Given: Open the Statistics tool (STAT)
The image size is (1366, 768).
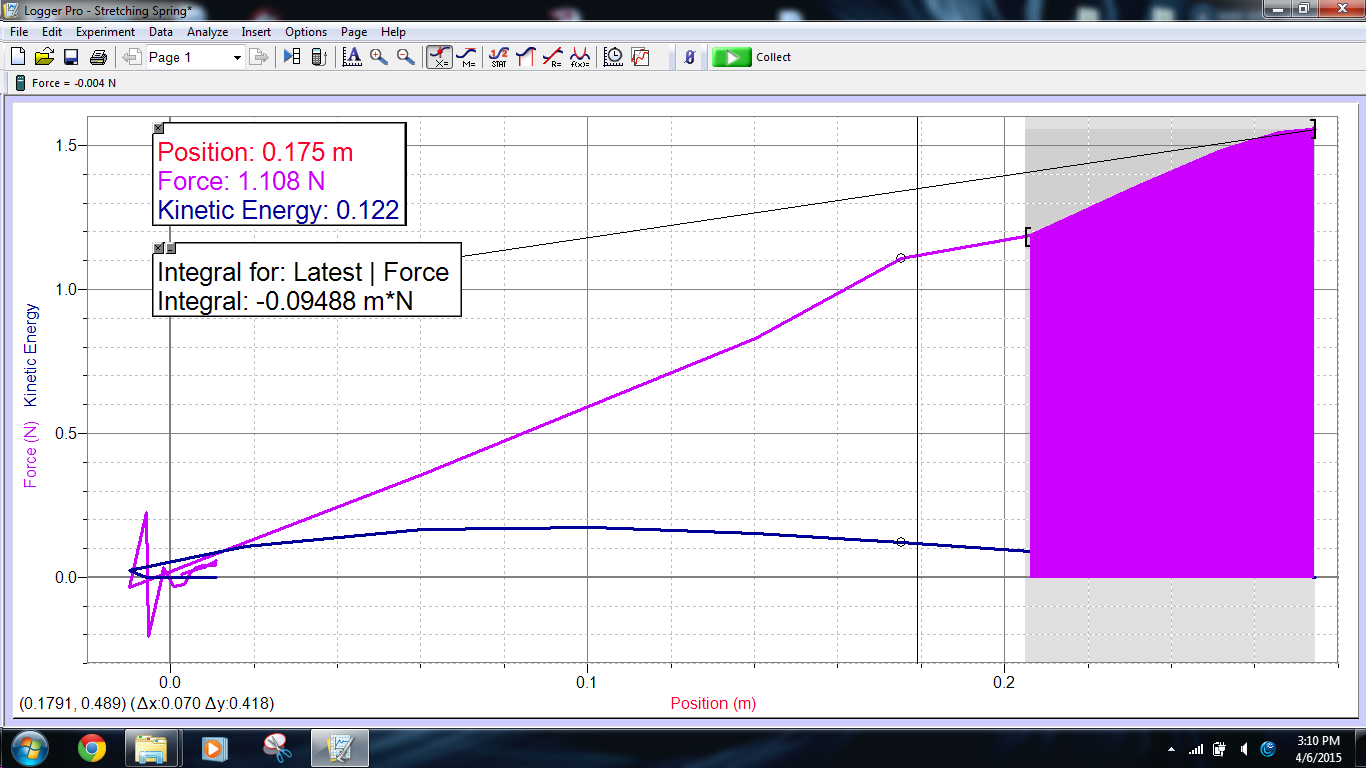Looking at the screenshot, I should click(x=499, y=57).
